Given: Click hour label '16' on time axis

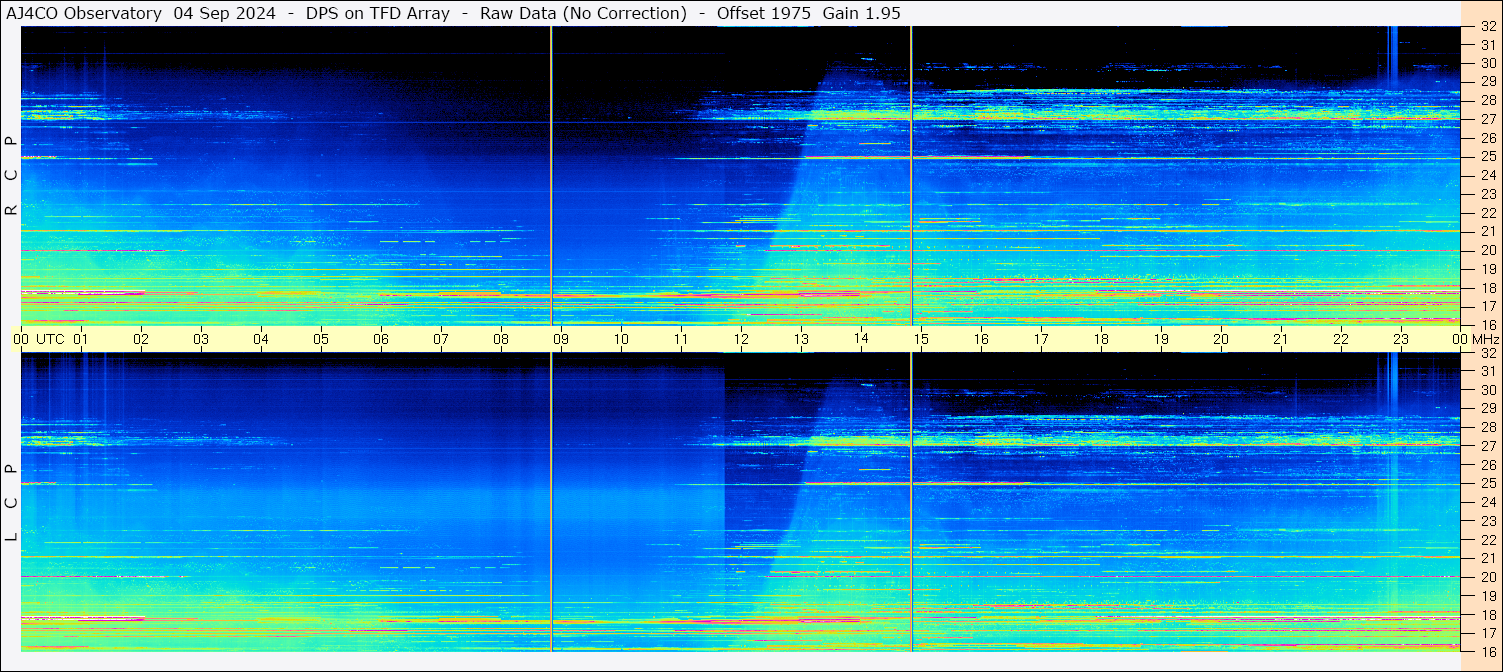Looking at the screenshot, I should tap(981, 339).
